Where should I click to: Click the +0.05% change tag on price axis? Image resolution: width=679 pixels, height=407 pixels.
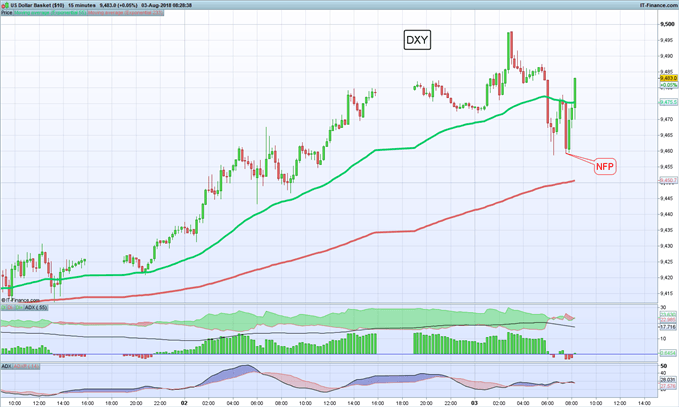668,85
